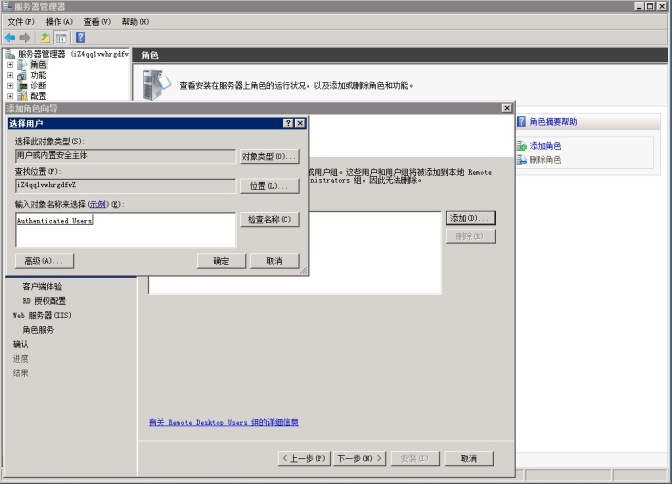
Task: Select the 诊断 tree item label
Action: click(38, 86)
